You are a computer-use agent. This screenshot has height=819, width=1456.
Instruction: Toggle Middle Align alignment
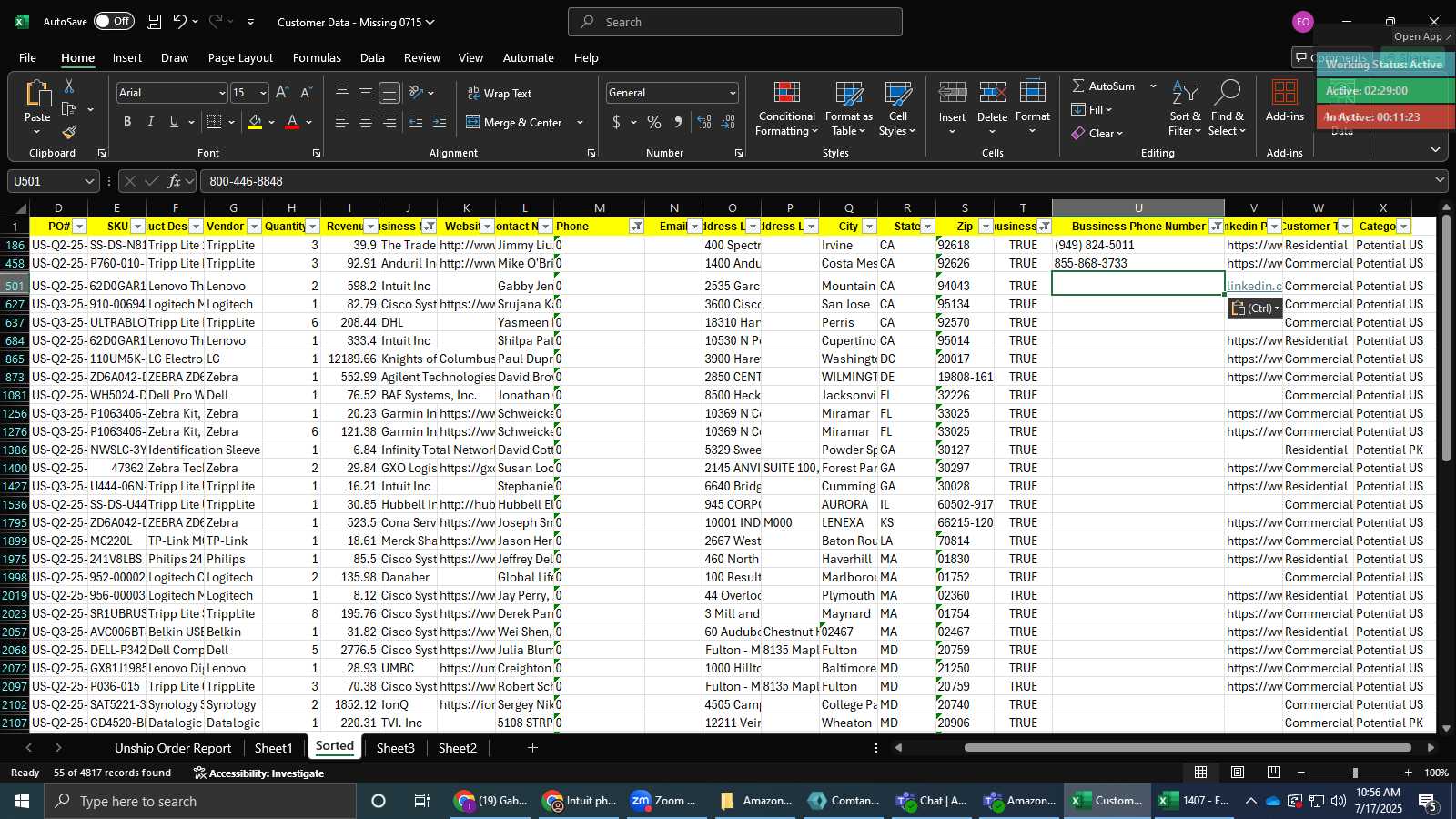coord(366,93)
